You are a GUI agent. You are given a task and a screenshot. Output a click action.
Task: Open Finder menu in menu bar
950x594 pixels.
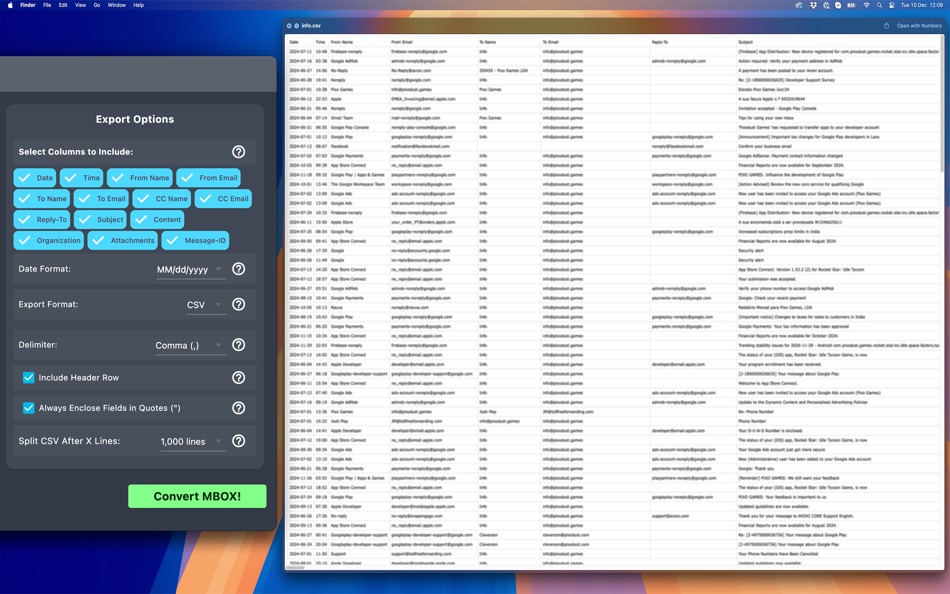click(x=28, y=5)
